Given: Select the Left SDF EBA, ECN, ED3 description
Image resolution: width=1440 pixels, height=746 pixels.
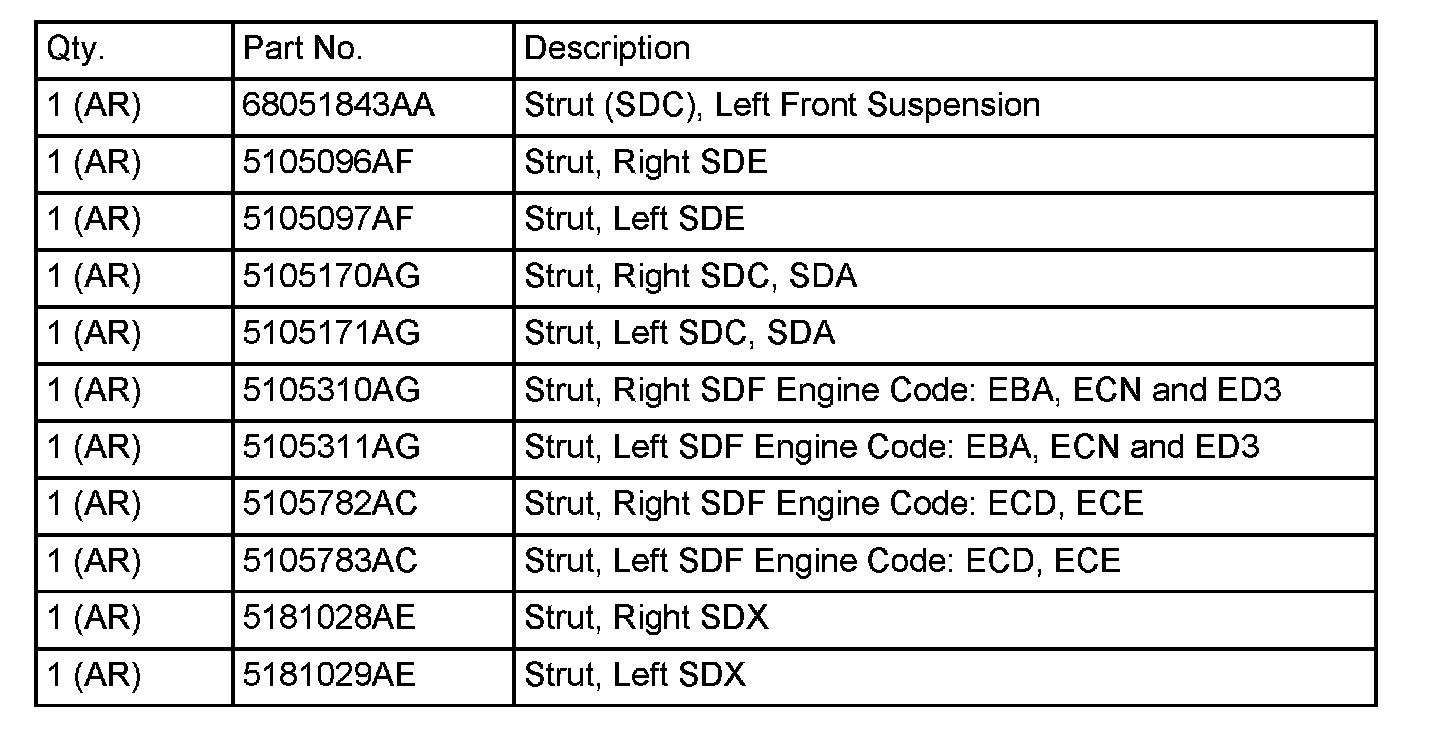Looking at the screenshot, I should pyautogui.click(x=891, y=447).
